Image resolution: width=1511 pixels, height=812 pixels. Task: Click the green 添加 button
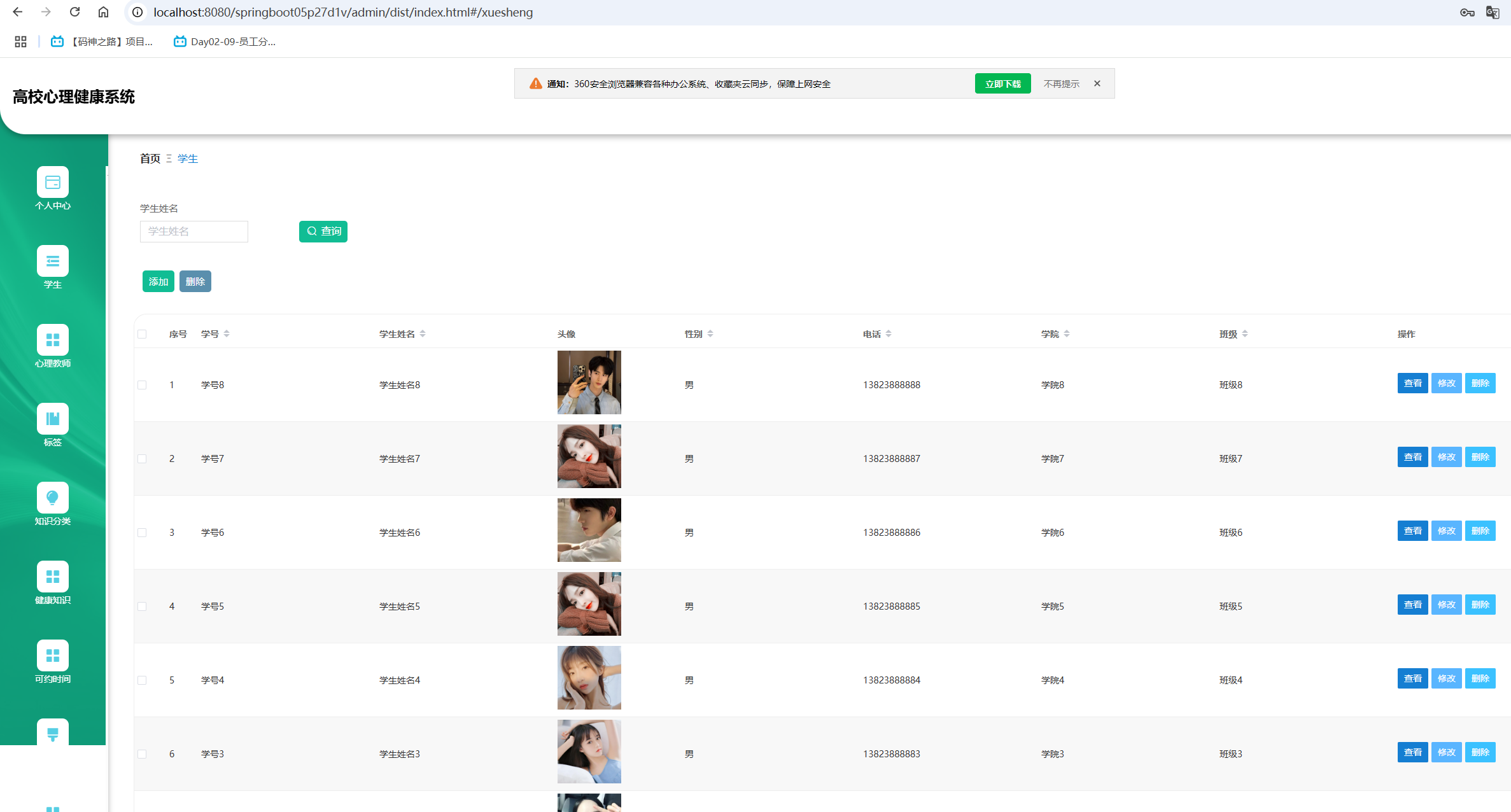tap(158, 281)
